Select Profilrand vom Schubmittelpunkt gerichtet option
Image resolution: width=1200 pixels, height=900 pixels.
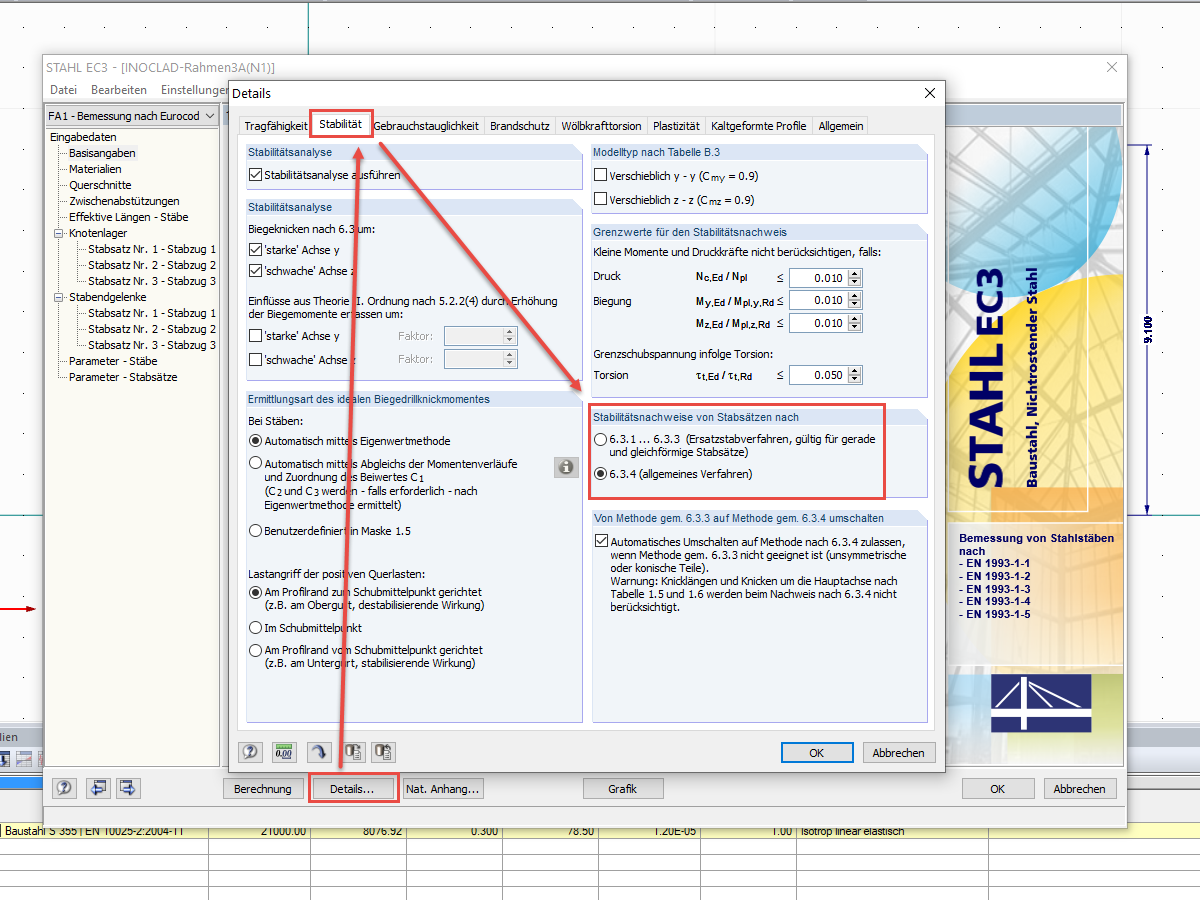coord(255,650)
